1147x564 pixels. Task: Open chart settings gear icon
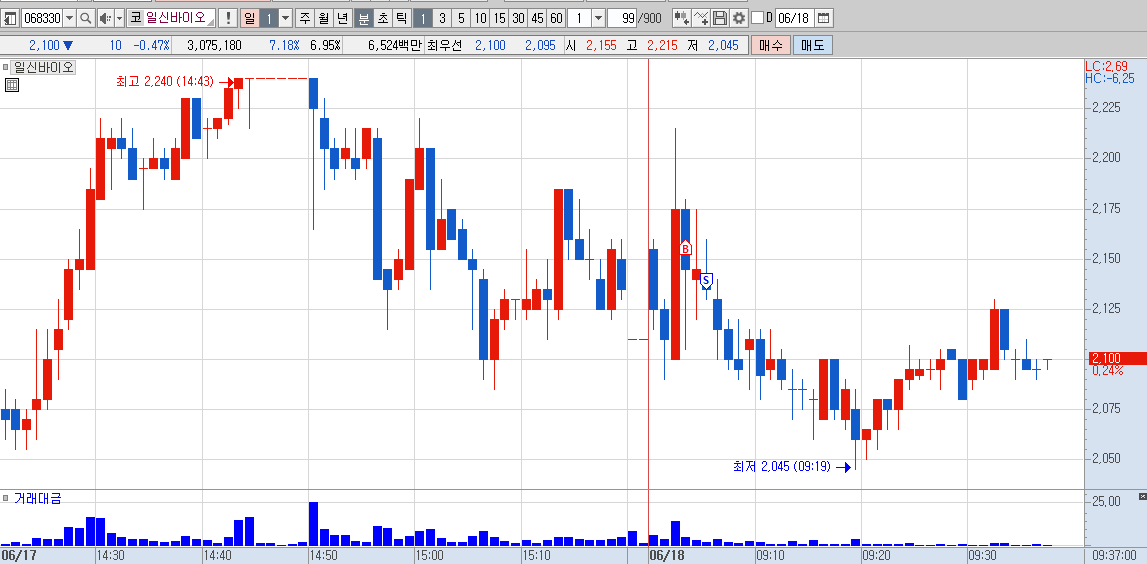[739, 18]
